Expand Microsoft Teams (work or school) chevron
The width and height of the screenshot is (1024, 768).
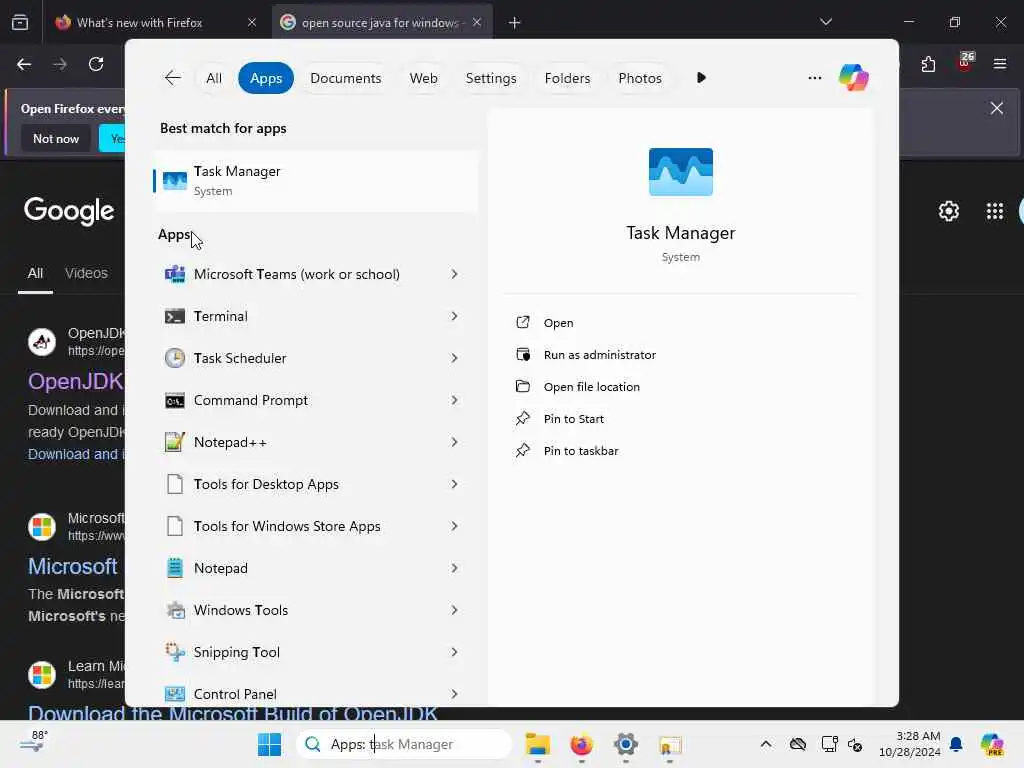455,274
